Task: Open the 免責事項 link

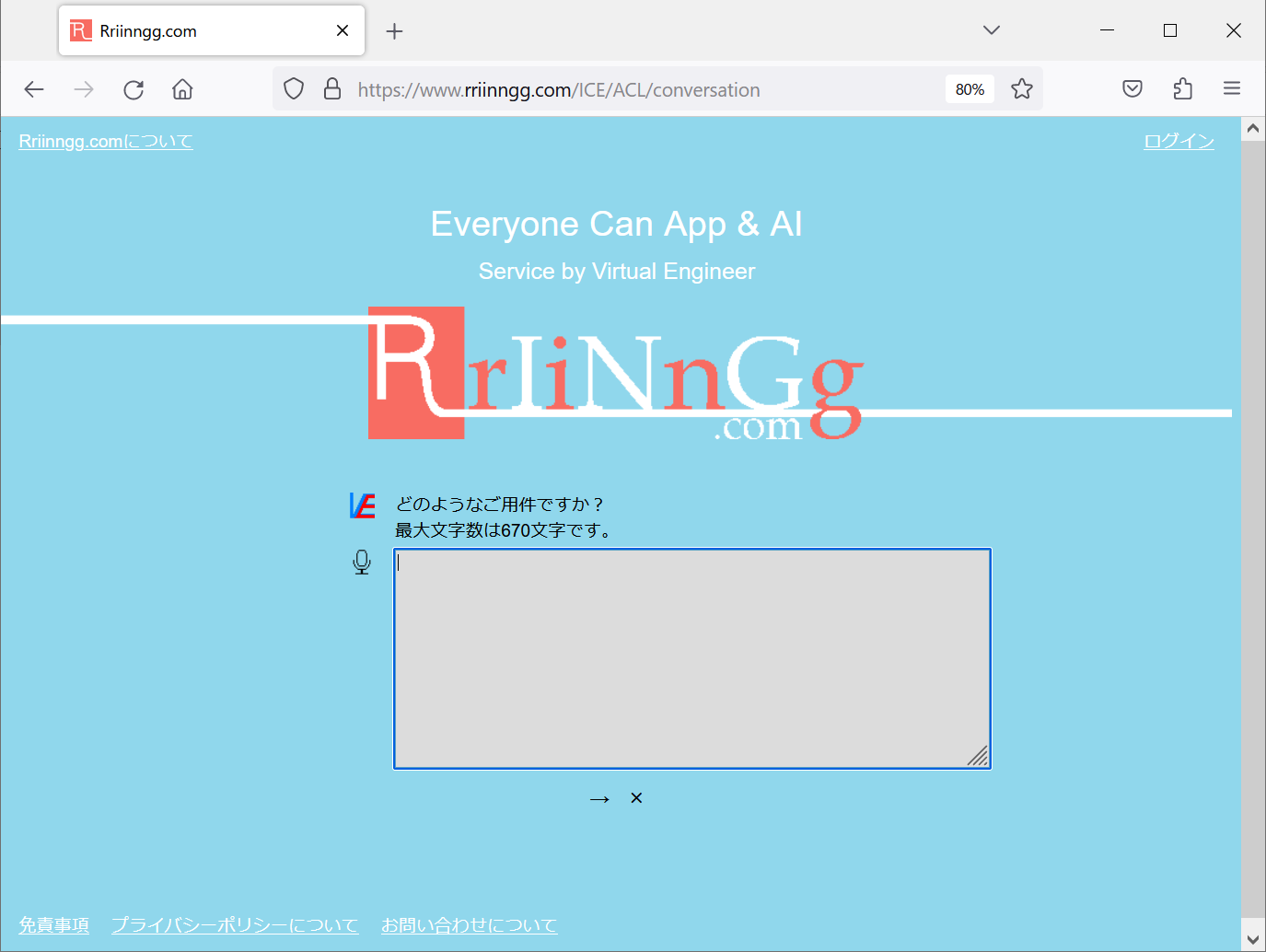Action: 54,925
